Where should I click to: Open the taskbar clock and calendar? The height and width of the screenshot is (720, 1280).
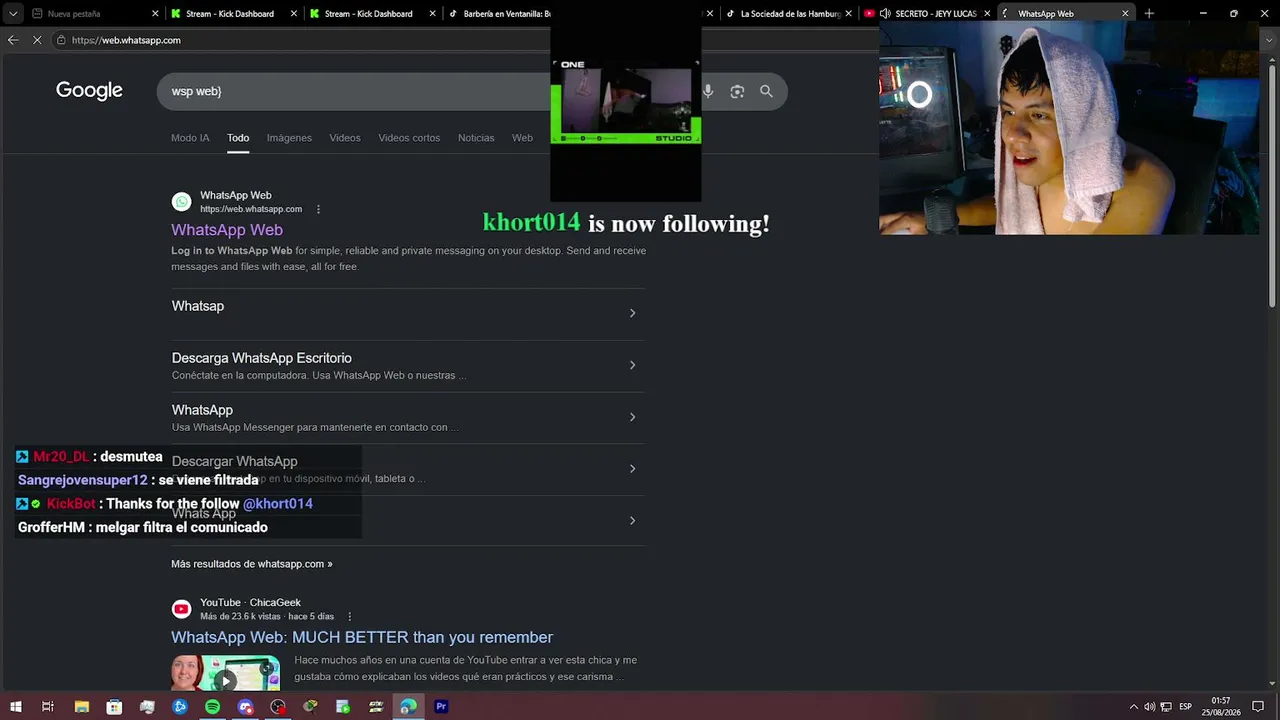click(x=1222, y=707)
